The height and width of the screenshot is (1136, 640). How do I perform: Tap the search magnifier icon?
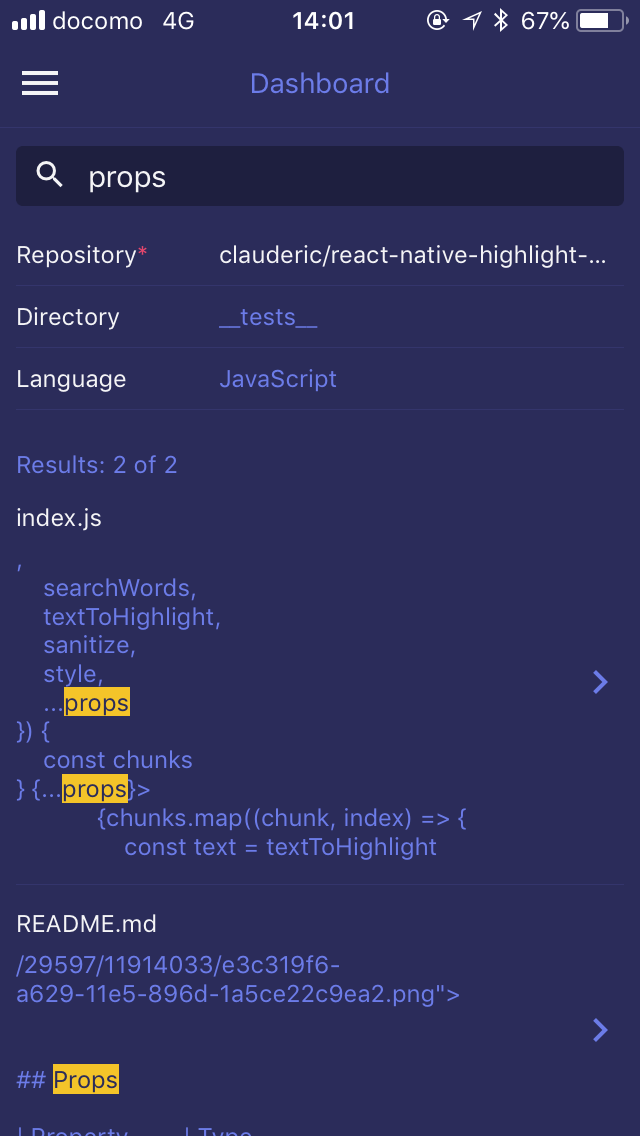point(49,175)
